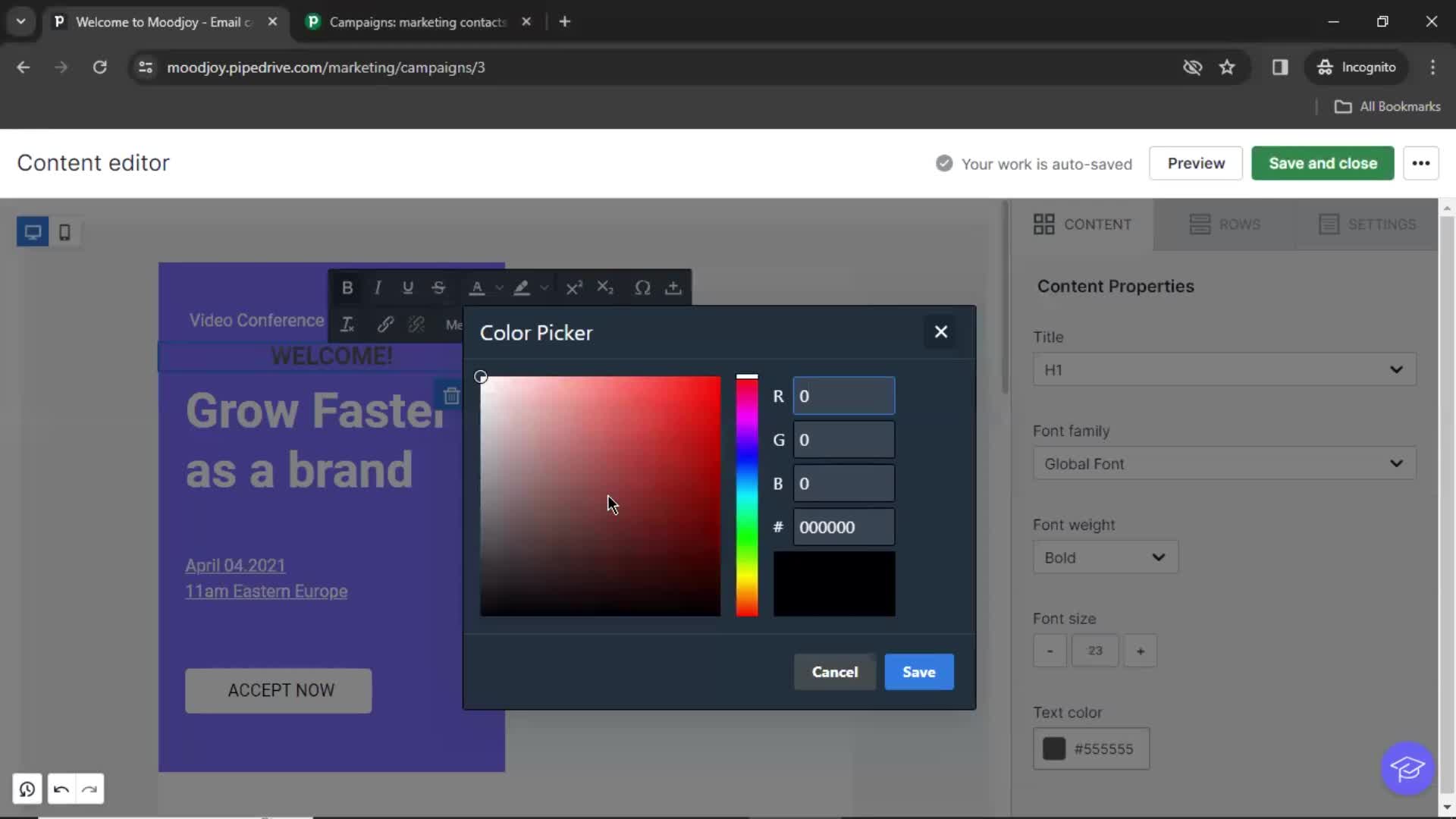Click the hex code field
Screen dimensions: 1456x819
(x=844, y=527)
